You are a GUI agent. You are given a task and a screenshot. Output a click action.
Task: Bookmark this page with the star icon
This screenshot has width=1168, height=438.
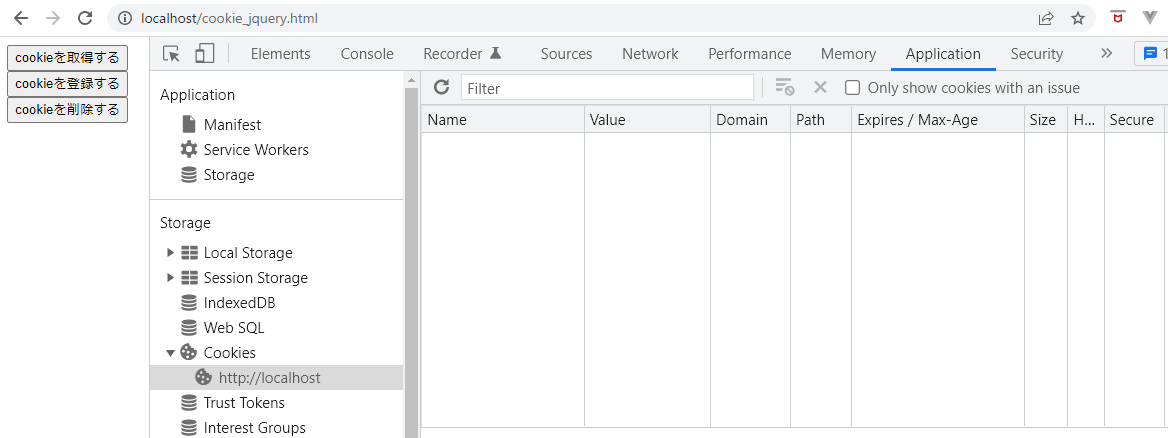1078,19
